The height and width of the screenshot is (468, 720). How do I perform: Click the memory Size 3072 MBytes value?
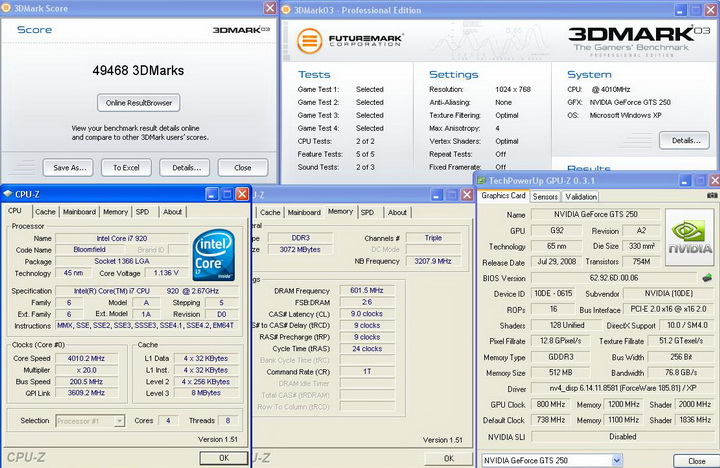(300, 249)
